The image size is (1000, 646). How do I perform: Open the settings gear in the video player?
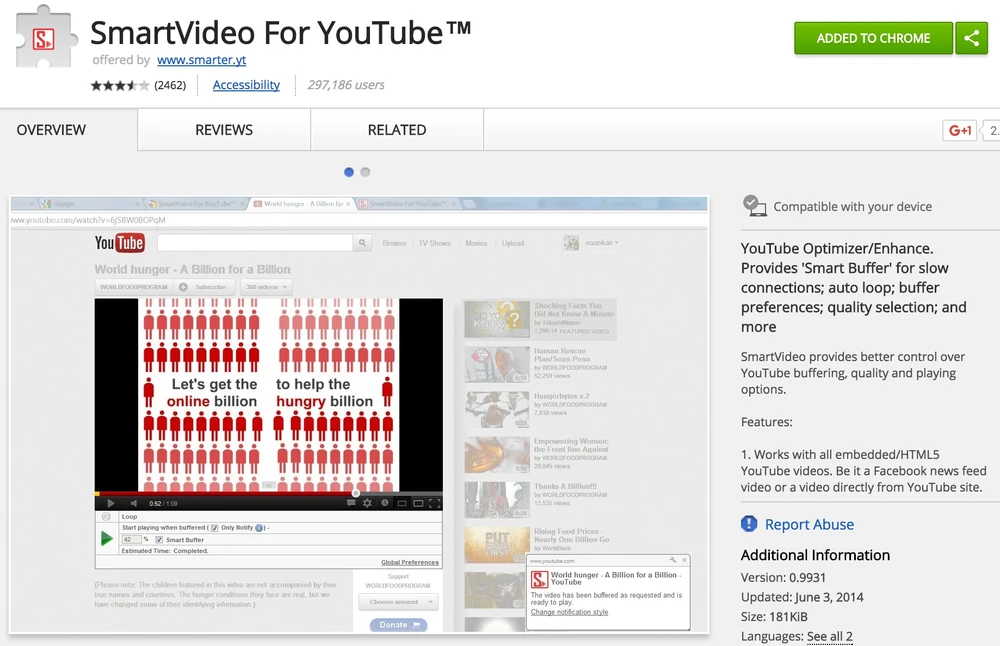tap(366, 503)
